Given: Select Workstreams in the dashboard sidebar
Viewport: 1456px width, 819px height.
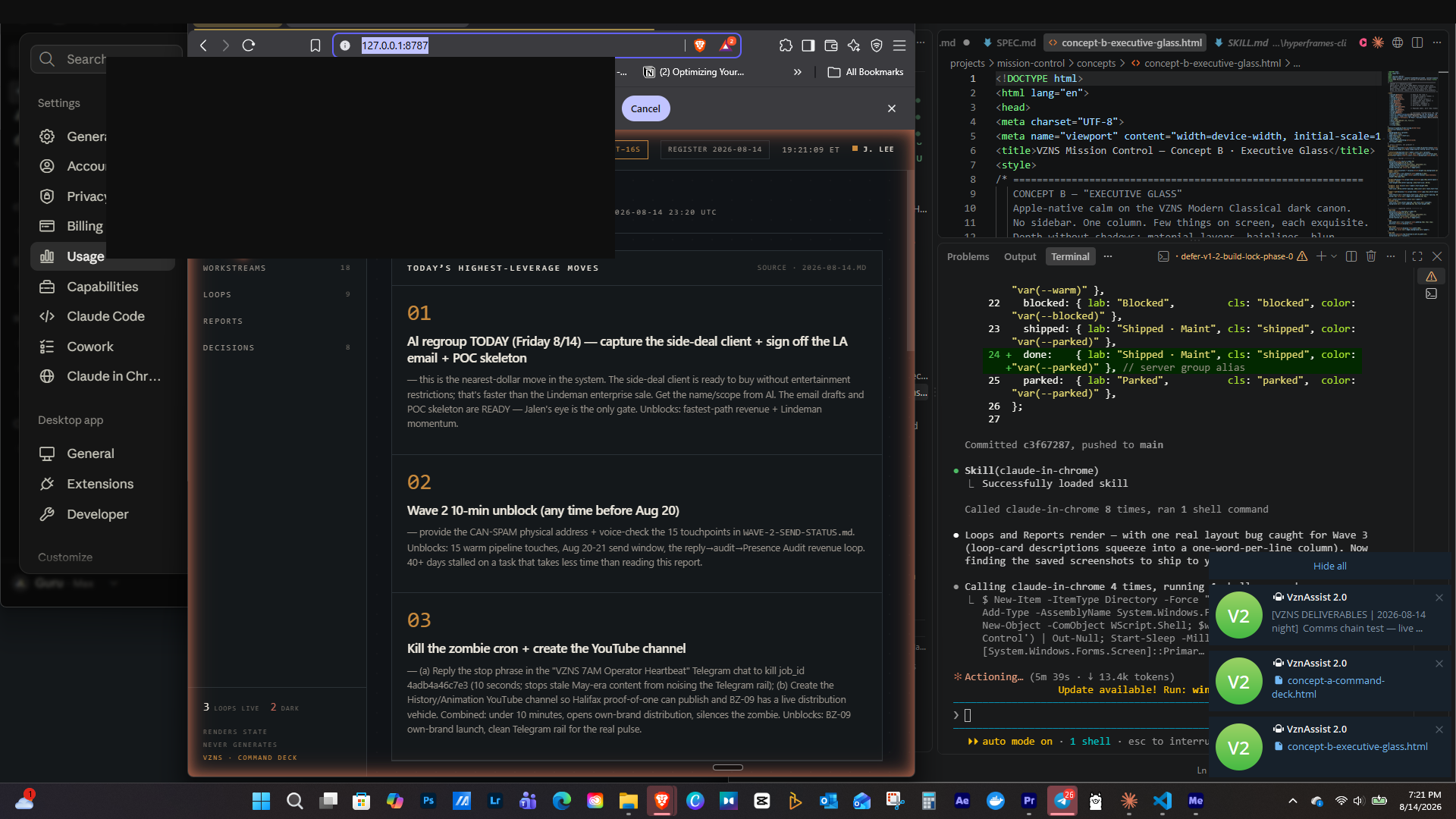Looking at the screenshot, I should point(276,268).
